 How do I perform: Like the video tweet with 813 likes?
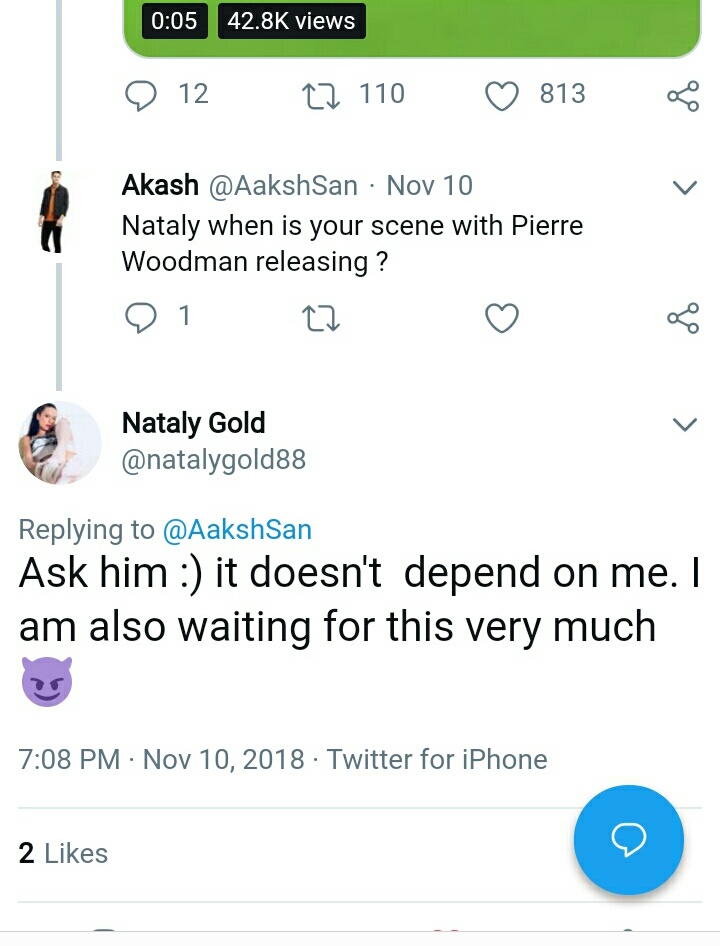[501, 95]
